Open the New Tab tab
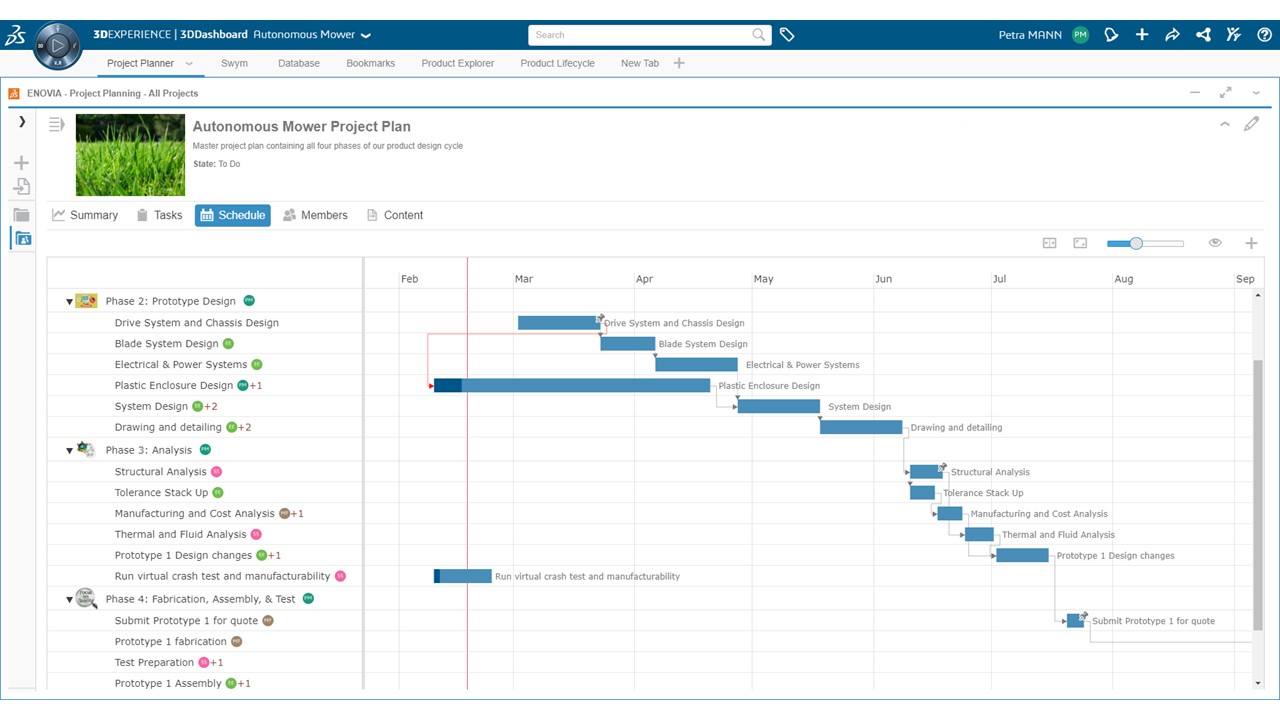This screenshot has height=720, width=1280. coord(640,63)
